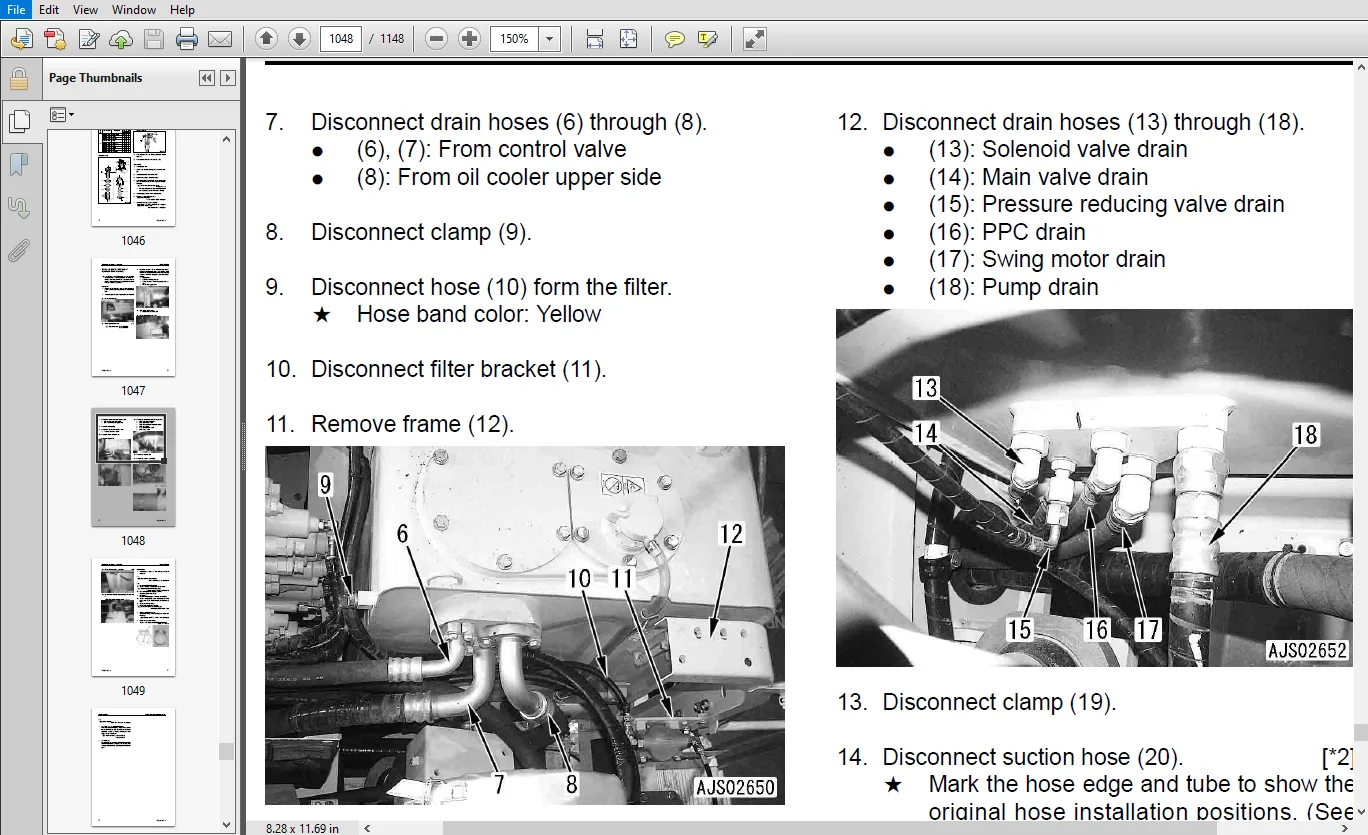Viewport: 1368px width, 835px height.
Task: Click text '(18): Pump drain'
Action: point(1013,287)
